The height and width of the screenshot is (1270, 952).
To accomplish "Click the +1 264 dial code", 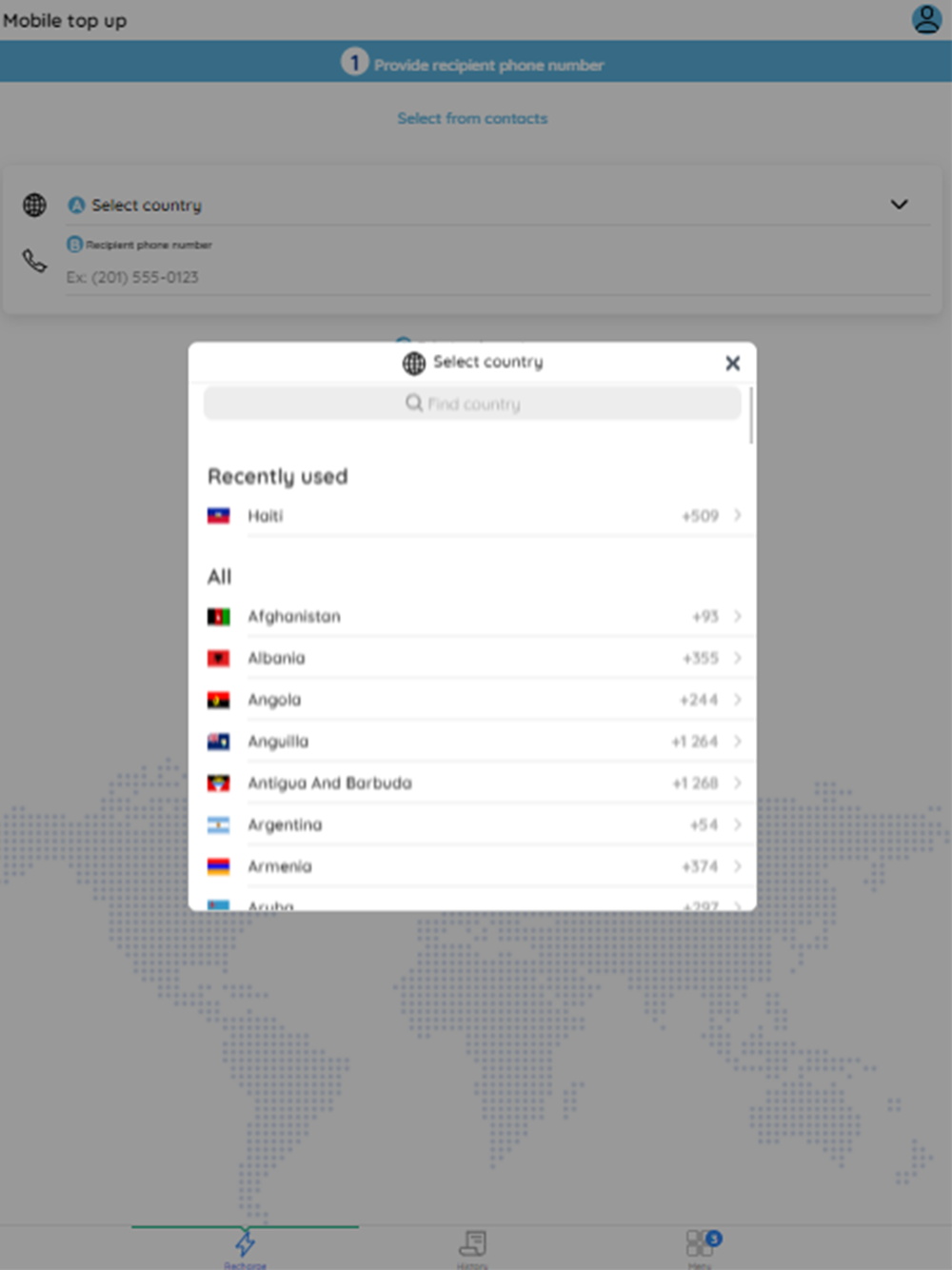I will (x=694, y=742).
